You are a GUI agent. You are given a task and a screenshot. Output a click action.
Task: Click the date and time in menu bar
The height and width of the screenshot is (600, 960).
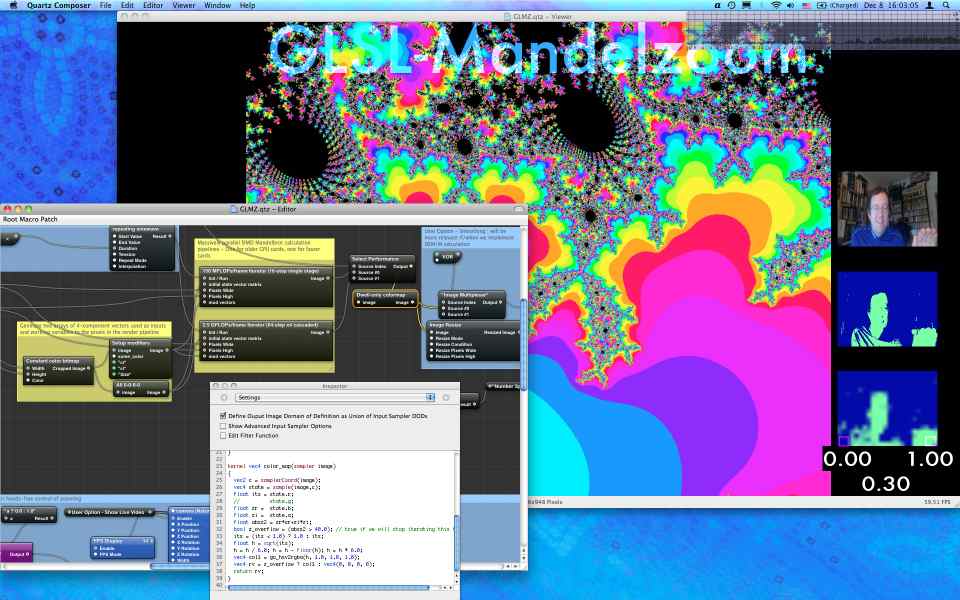coord(891,6)
